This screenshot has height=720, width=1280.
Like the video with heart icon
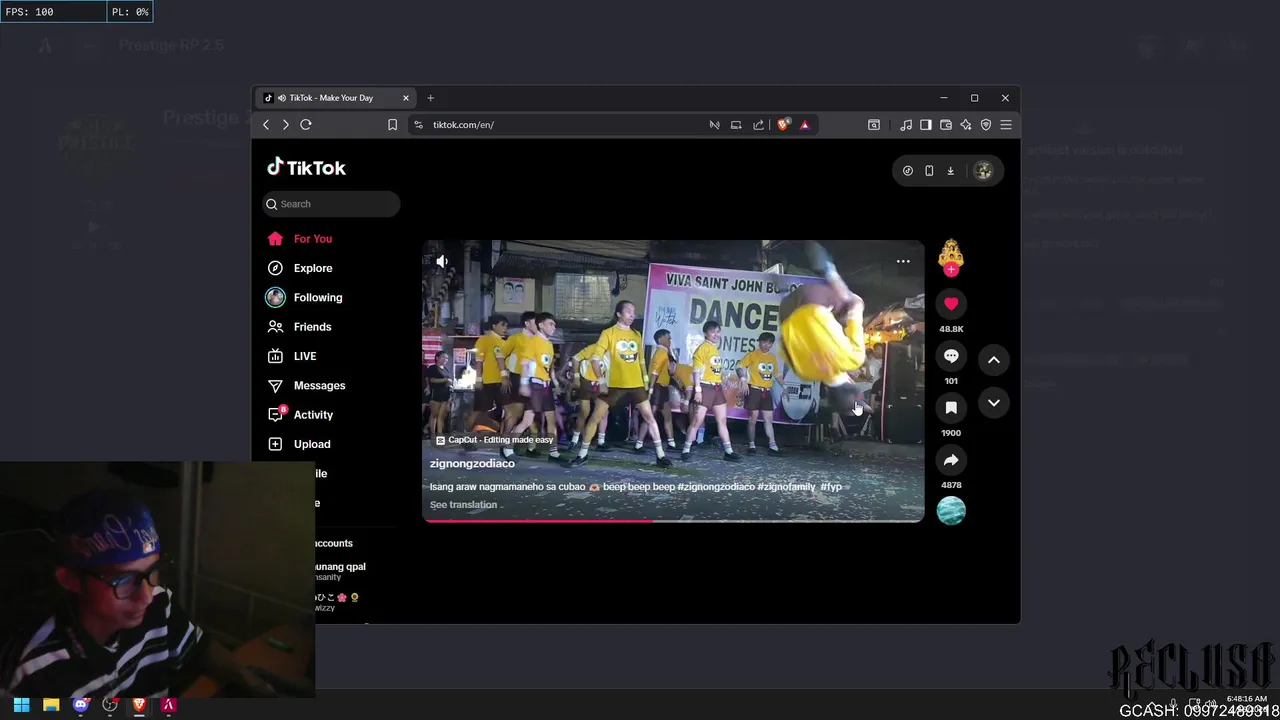(x=951, y=304)
